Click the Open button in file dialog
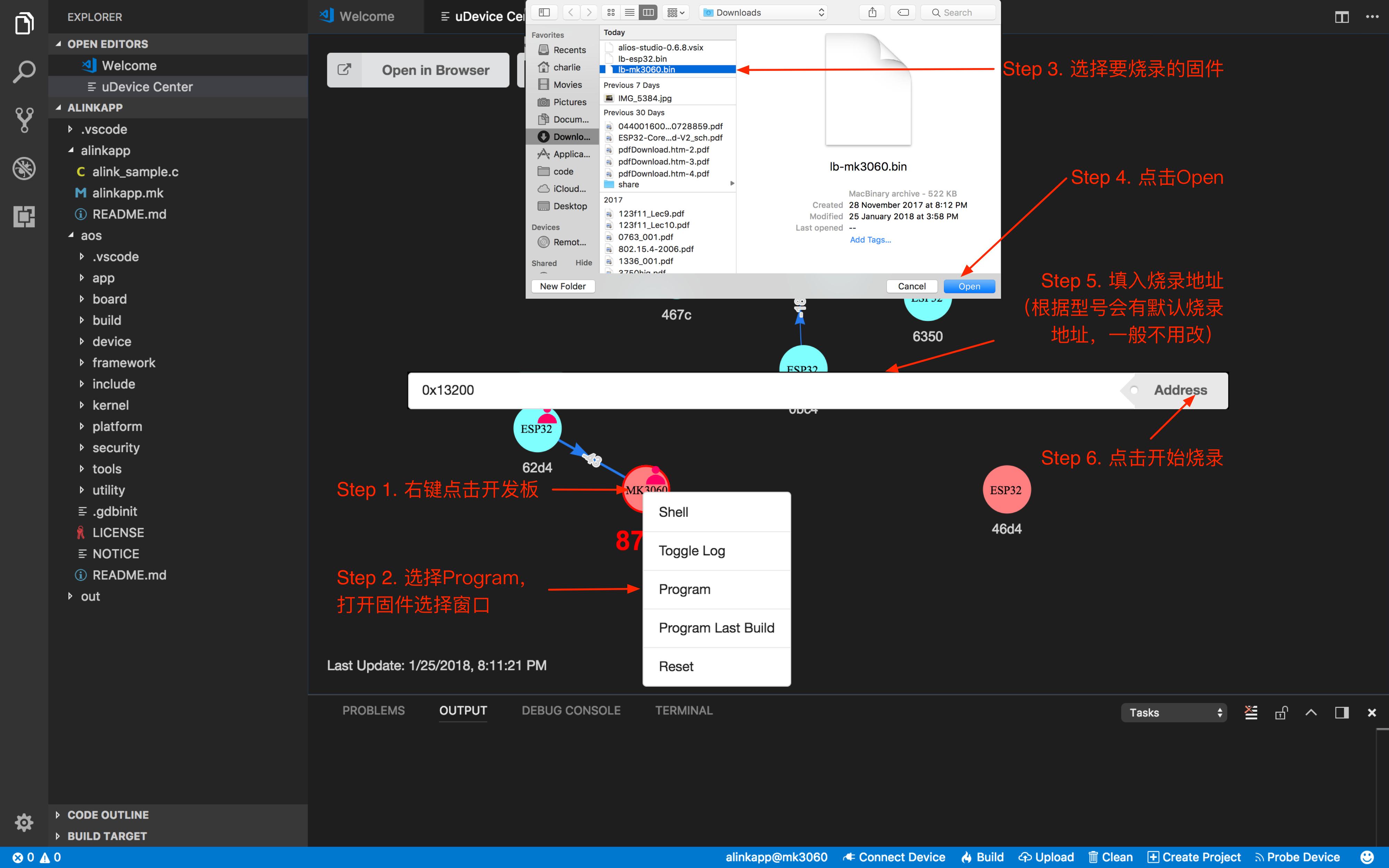Viewport: 1389px width, 868px height. pyautogui.click(x=969, y=286)
